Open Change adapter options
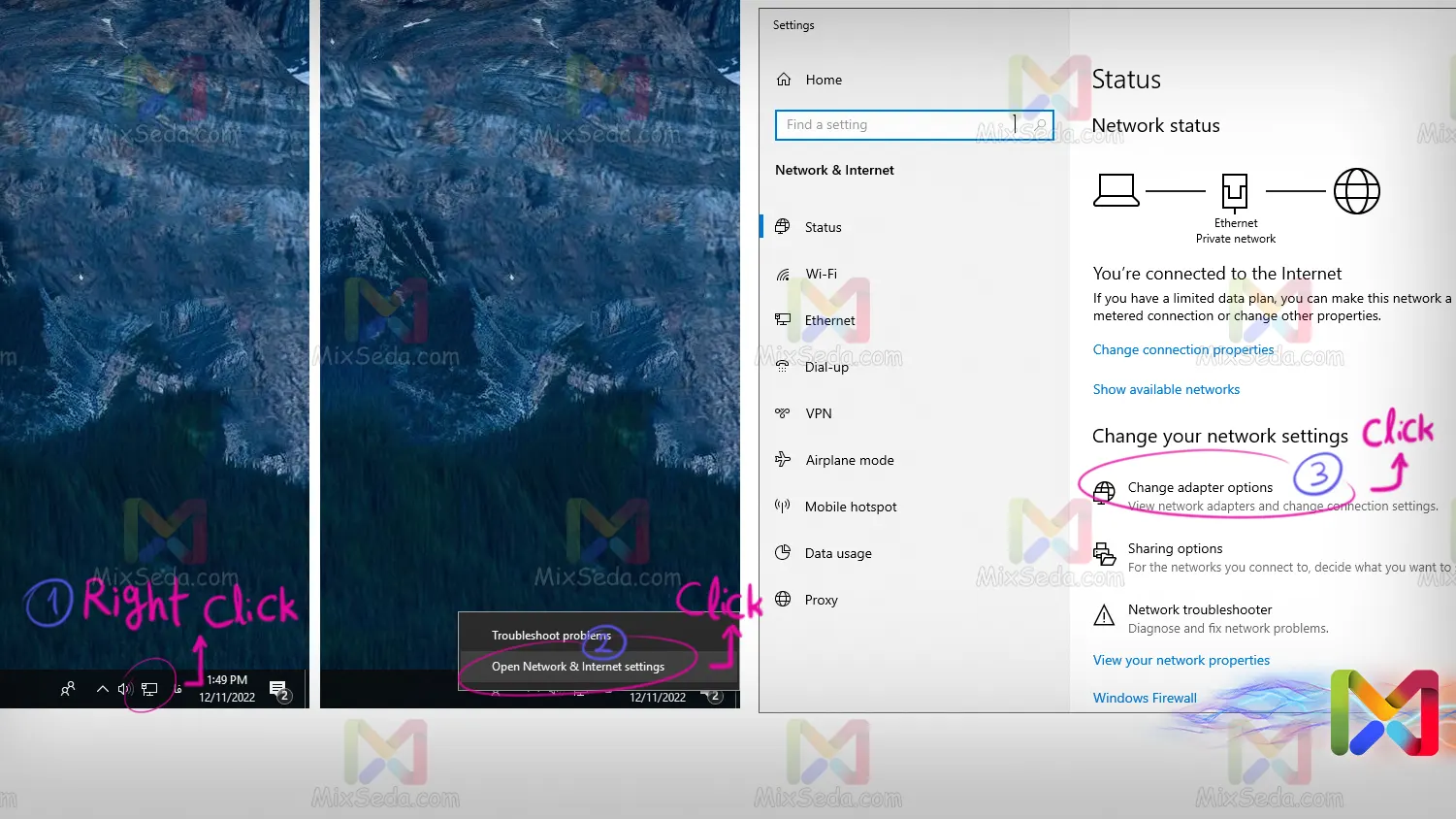1456x819 pixels. pyautogui.click(x=1200, y=488)
